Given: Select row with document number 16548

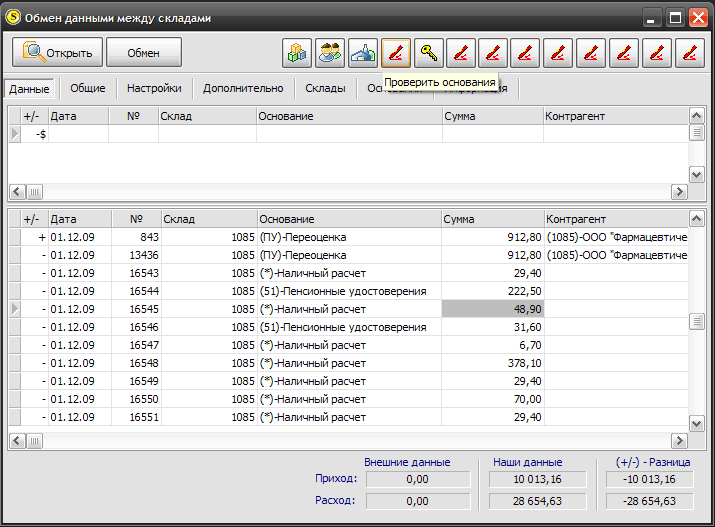Looking at the screenshot, I should click(348, 363).
